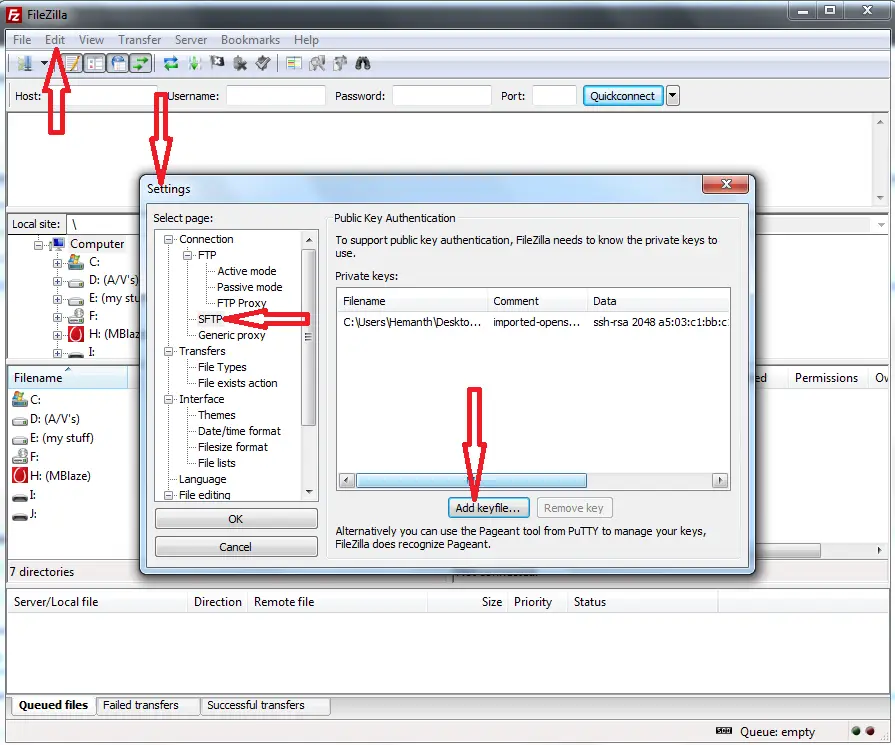Image resolution: width=895 pixels, height=745 pixels.
Task: Open the directory listing filters icon
Action: click(294, 63)
